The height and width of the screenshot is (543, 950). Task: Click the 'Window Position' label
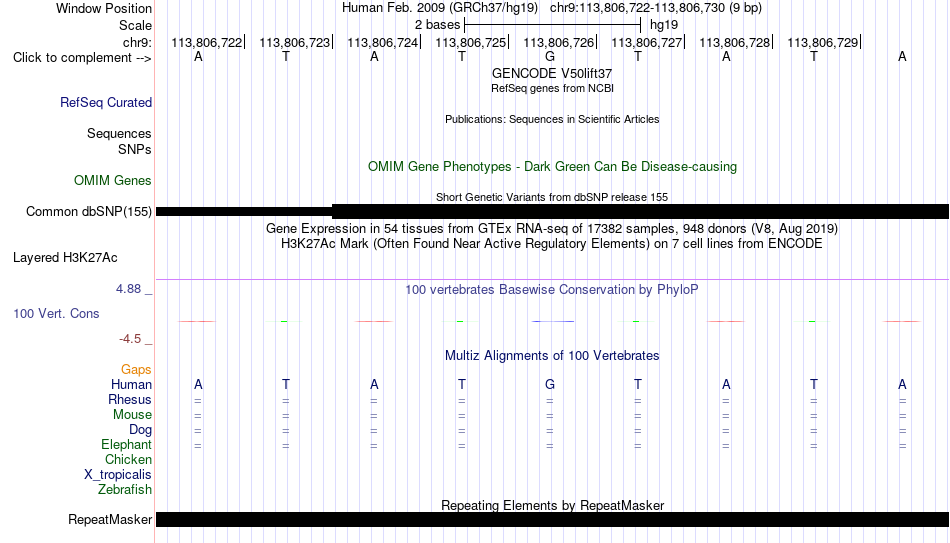pyautogui.click(x=104, y=8)
